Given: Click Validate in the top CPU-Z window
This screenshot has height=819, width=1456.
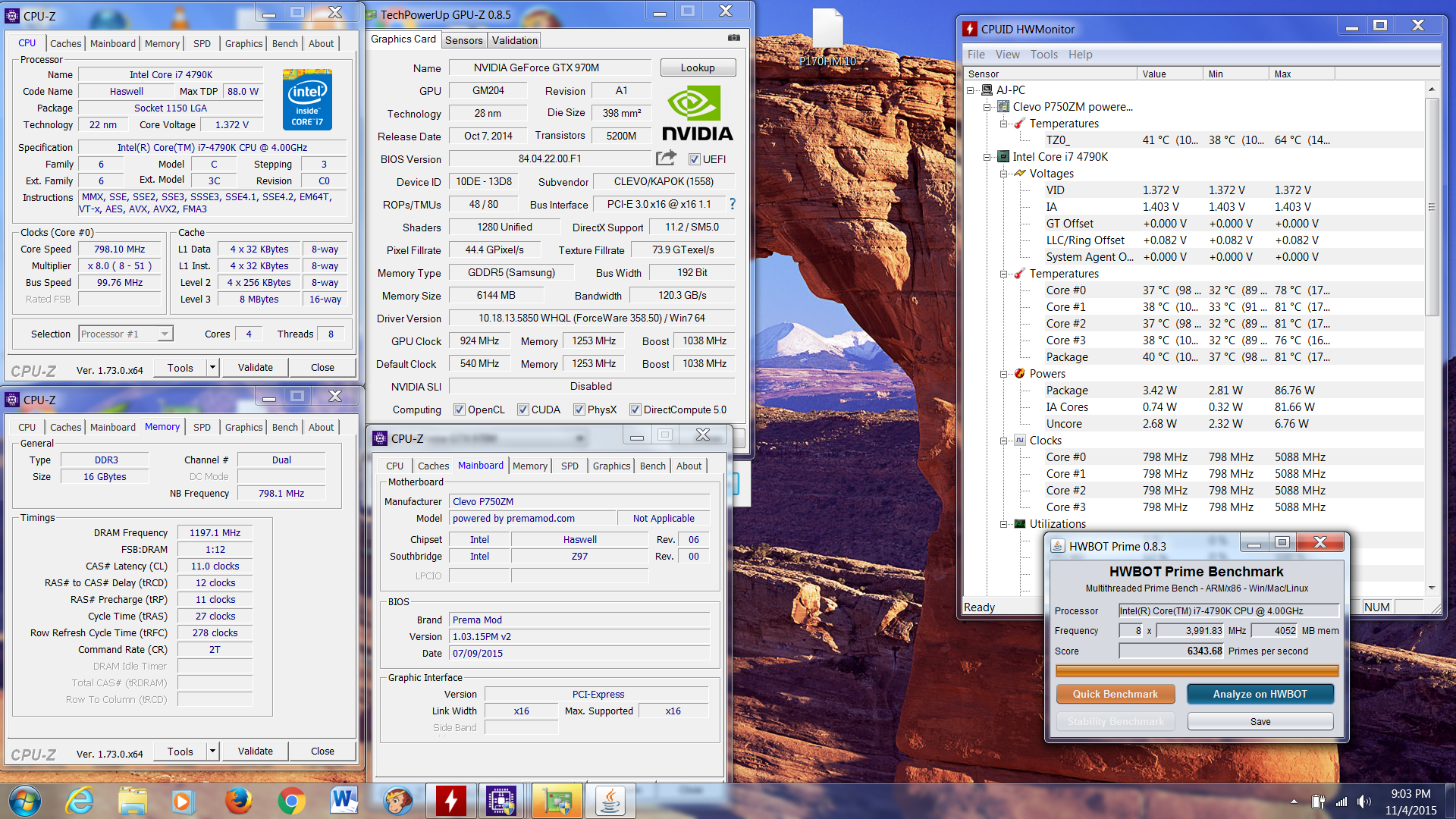Looking at the screenshot, I should pyautogui.click(x=256, y=368).
